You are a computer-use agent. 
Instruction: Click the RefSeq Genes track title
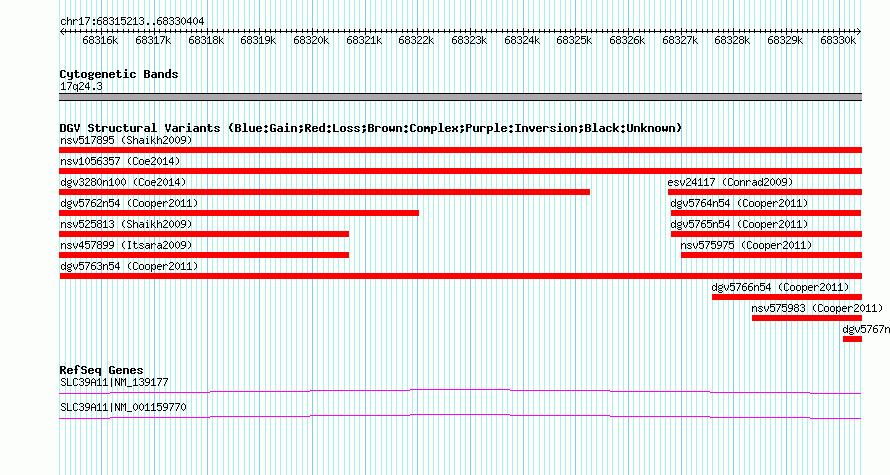102,370
